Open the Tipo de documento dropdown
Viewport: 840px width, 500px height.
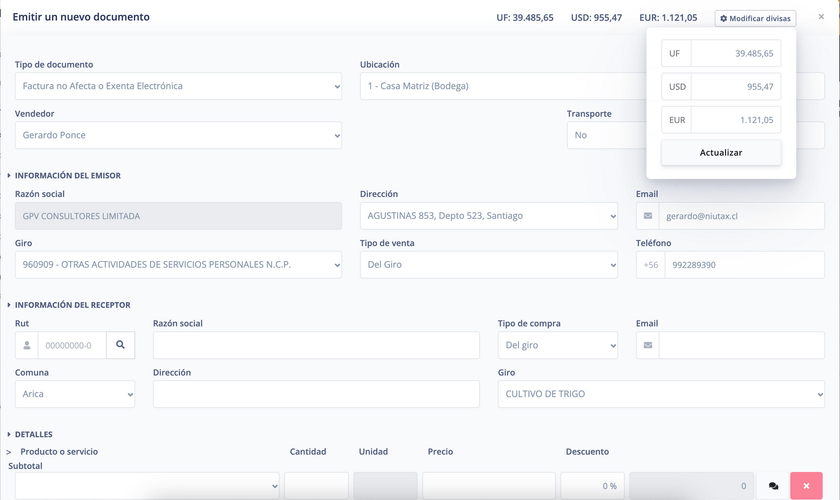point(178,86)
